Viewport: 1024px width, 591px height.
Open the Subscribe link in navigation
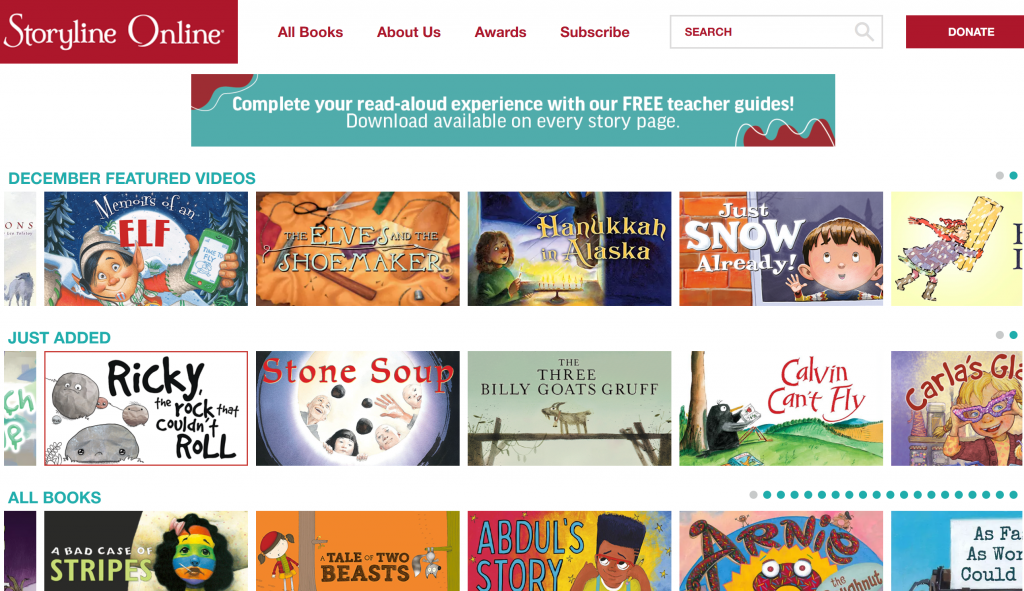click(595, 32)
